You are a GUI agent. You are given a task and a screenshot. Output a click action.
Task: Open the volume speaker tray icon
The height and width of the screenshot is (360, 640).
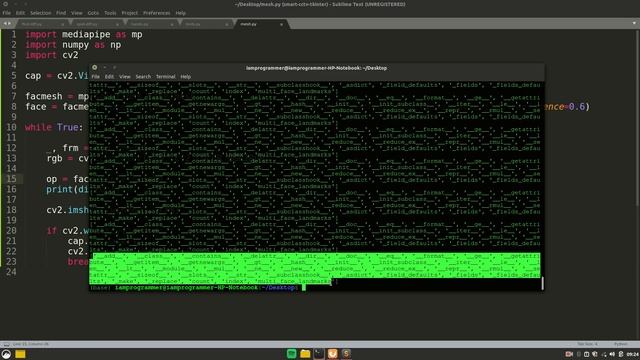[612, 354]
